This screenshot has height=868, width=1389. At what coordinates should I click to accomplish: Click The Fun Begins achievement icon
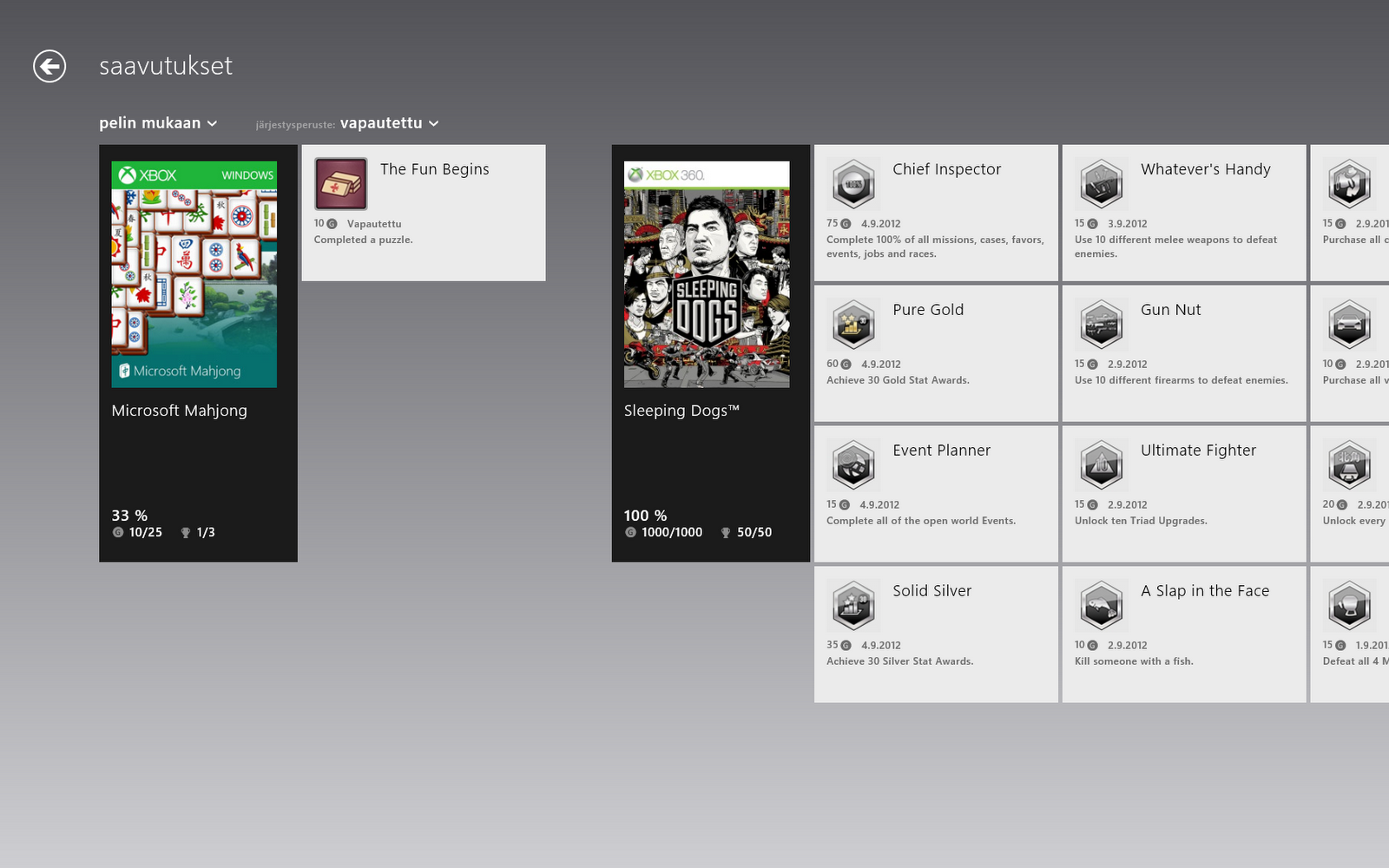coord(341,184)
